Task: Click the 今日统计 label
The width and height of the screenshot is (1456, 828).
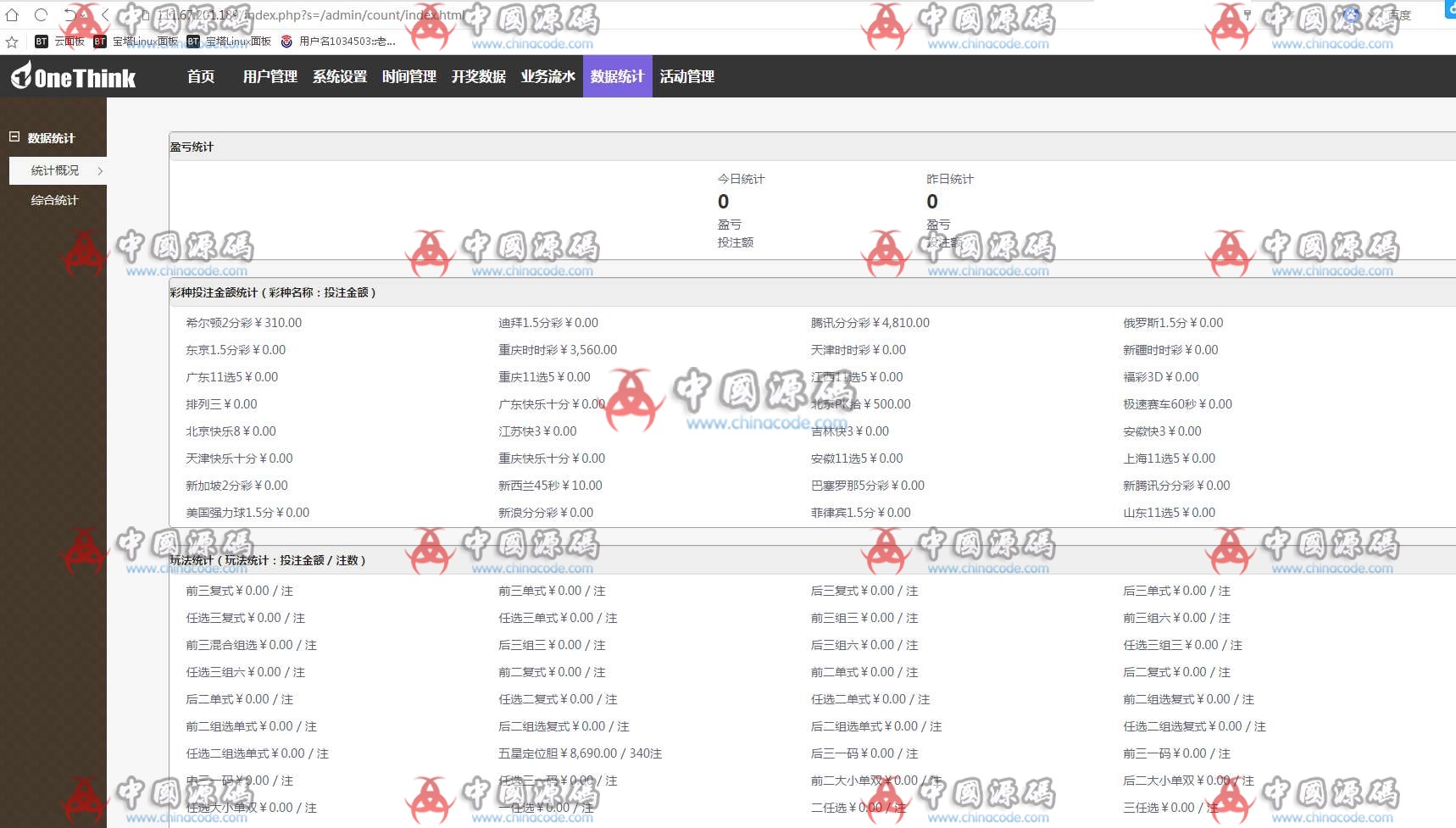Action: [742, 179]
